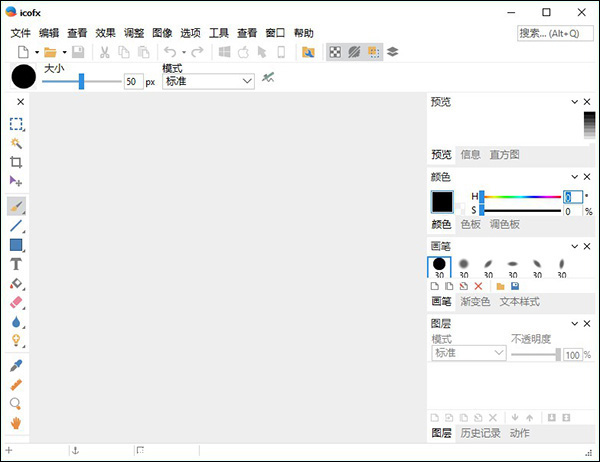Click the Apple icon creation button
The image size is (600, 462).
(x=243, y=52)
